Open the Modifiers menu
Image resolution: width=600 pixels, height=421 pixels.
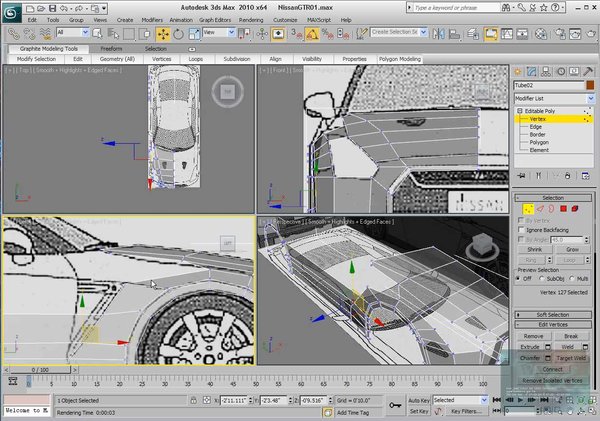tap(152, 20)
